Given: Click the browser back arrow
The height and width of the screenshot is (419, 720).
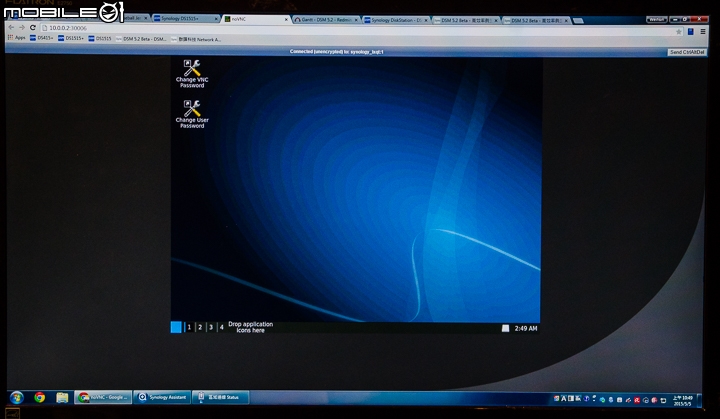Looking at the screenshot, I should pyautogui.click(x=11, y=28).
